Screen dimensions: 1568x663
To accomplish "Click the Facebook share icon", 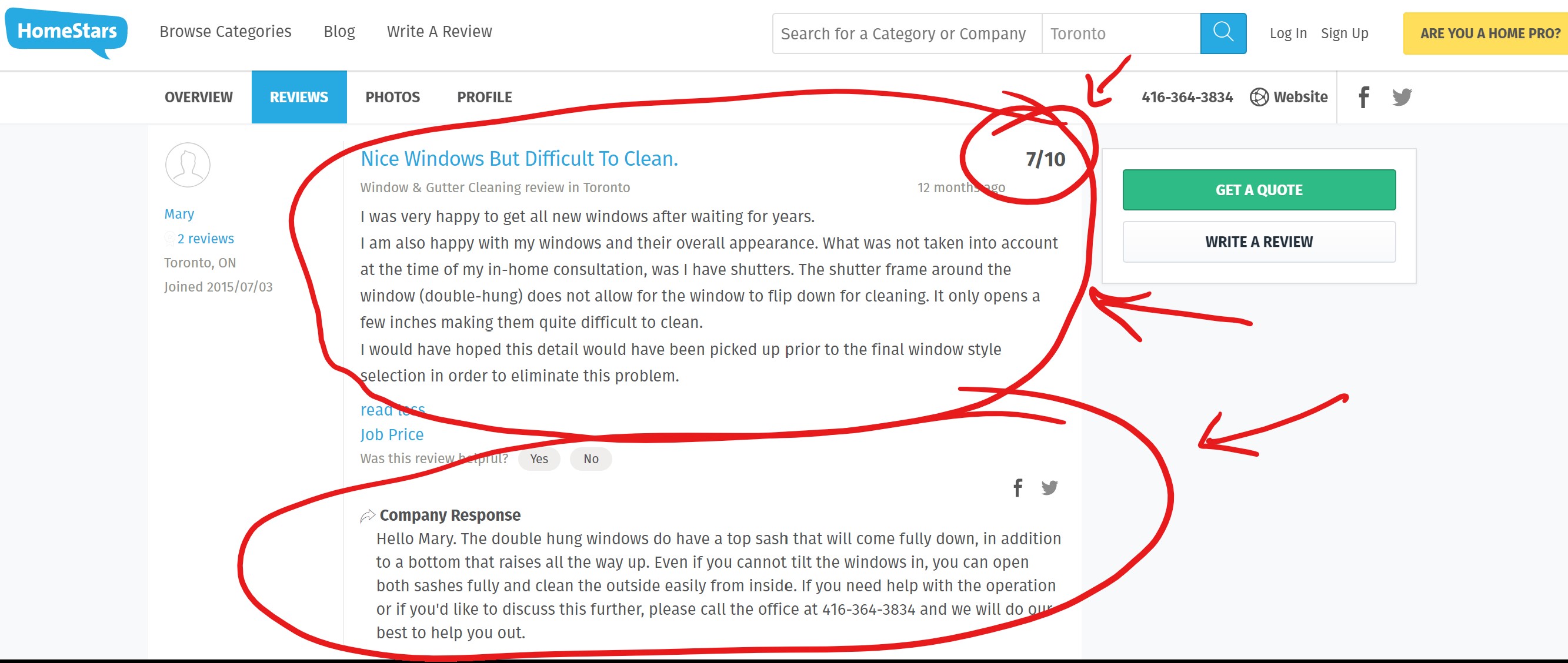I will tap(1018, 488).
